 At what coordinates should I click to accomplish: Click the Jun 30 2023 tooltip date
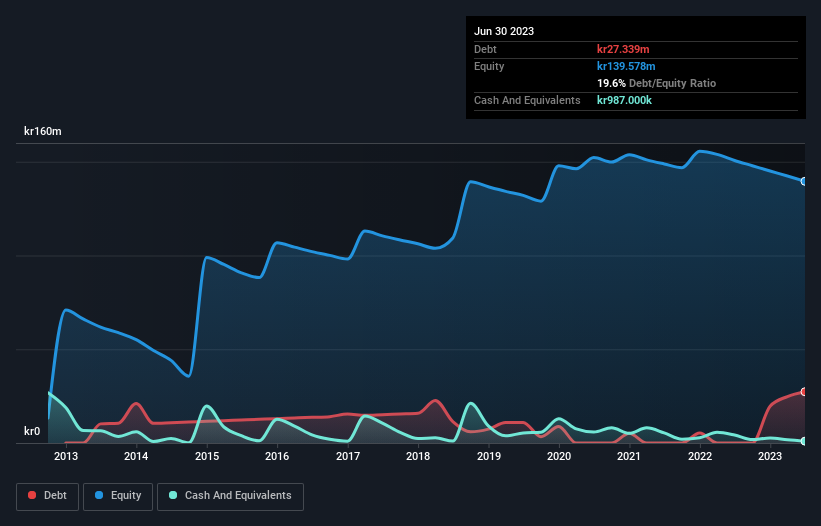pos(504,31)
